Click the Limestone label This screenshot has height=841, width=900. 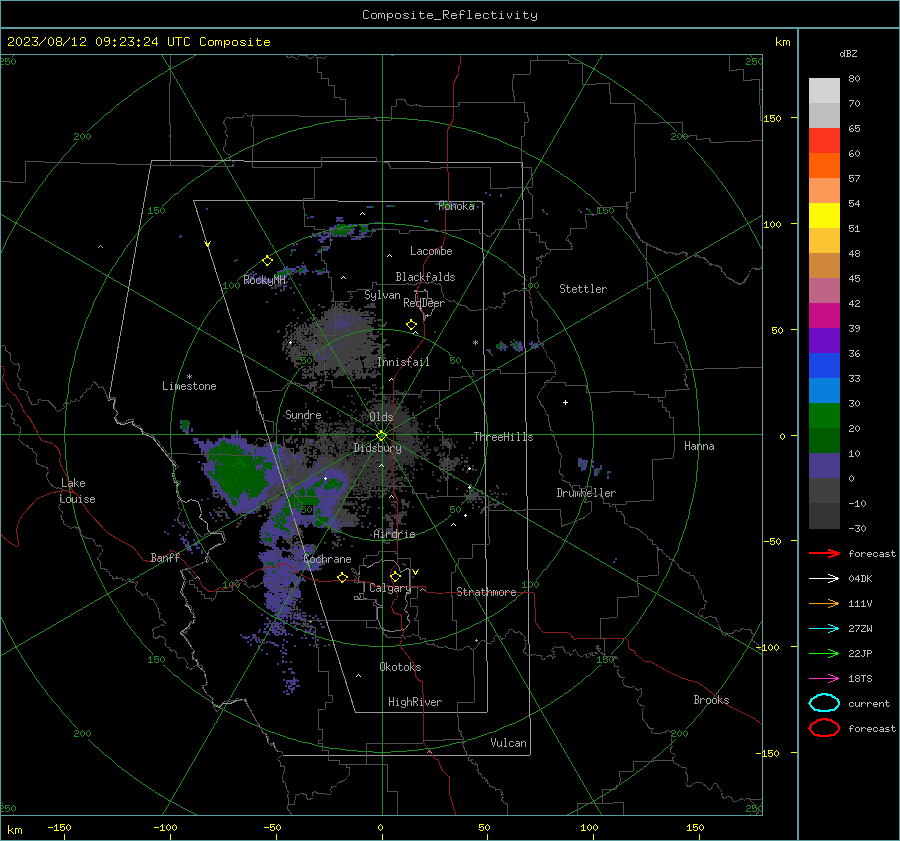point(189,386)
